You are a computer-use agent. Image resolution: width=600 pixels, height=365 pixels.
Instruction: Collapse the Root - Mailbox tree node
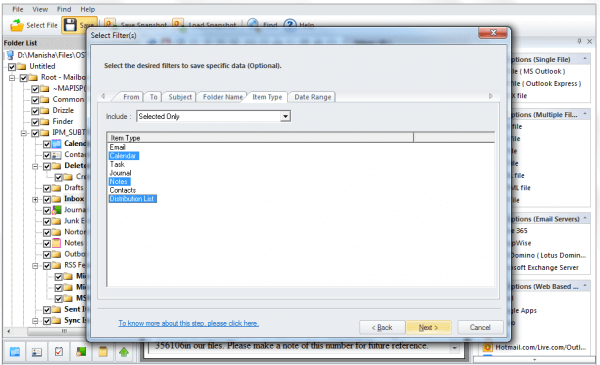(x=12, y=78)
